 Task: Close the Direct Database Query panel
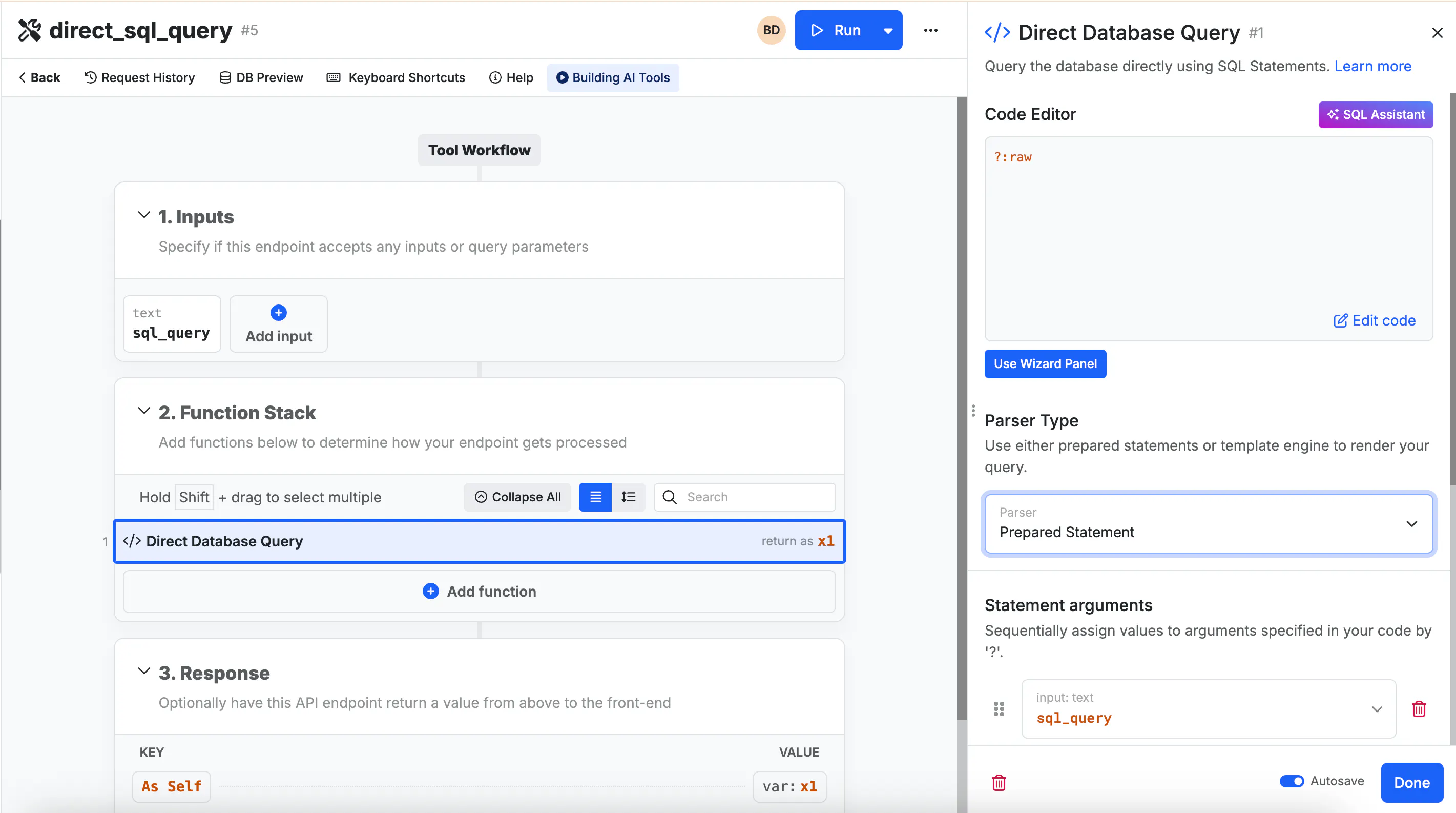coord(1437,33)
